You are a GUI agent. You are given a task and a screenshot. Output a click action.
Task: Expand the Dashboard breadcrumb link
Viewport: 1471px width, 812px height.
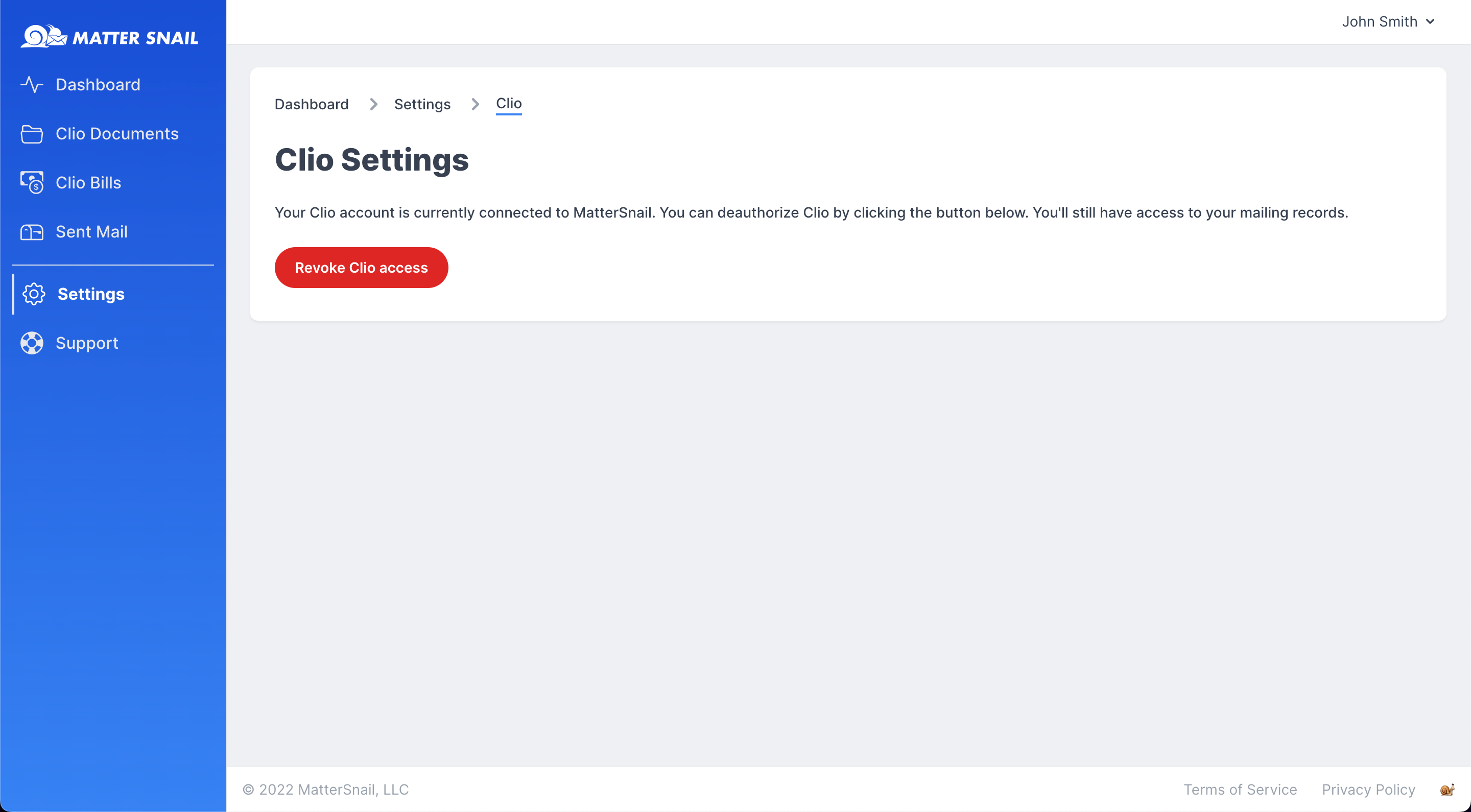pyautogui.click(x=311, y=103)
